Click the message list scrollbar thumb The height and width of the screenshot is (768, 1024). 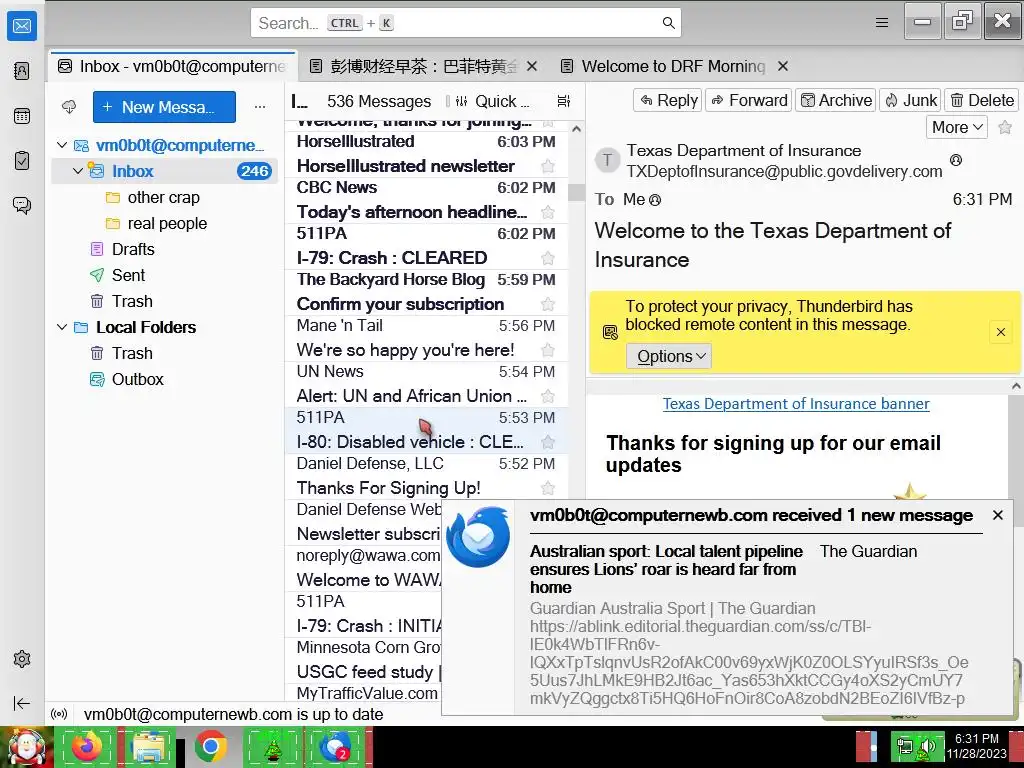[x=576, y=192]
